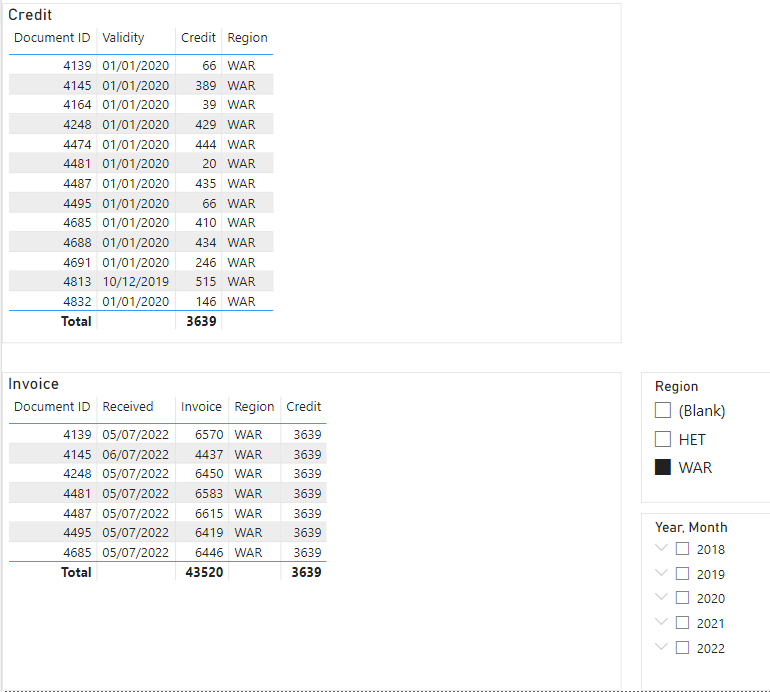Select credit value 429 for document 4248
This screenshot has width=770, height=692.
click(x=206, y=125)
